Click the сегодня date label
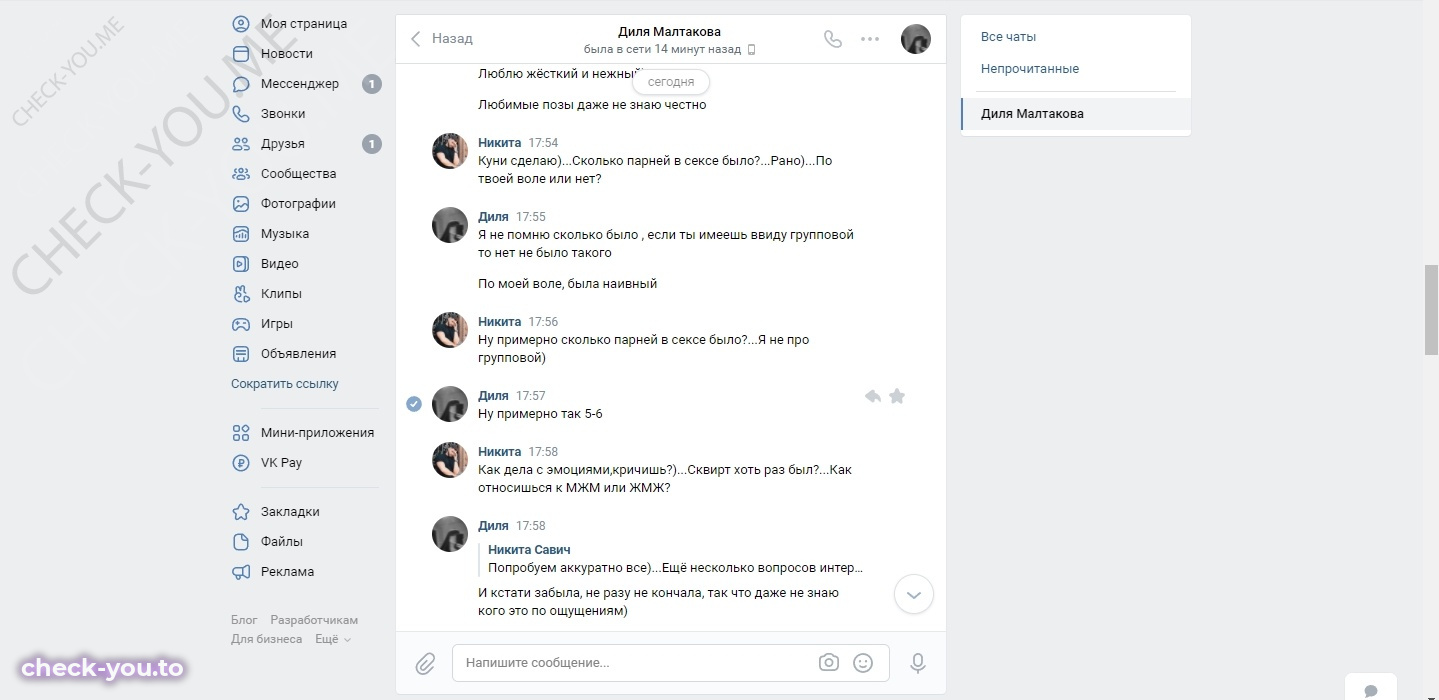1439x700 pixels. 671,82
